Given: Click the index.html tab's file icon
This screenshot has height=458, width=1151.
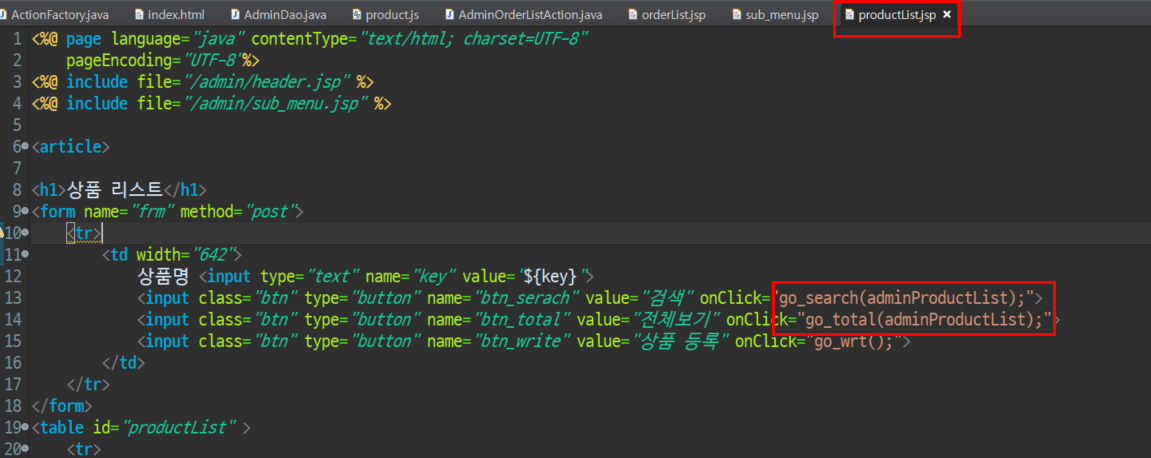Looking at the screenshot, I should pyautogui.click(x=139, y=15).
